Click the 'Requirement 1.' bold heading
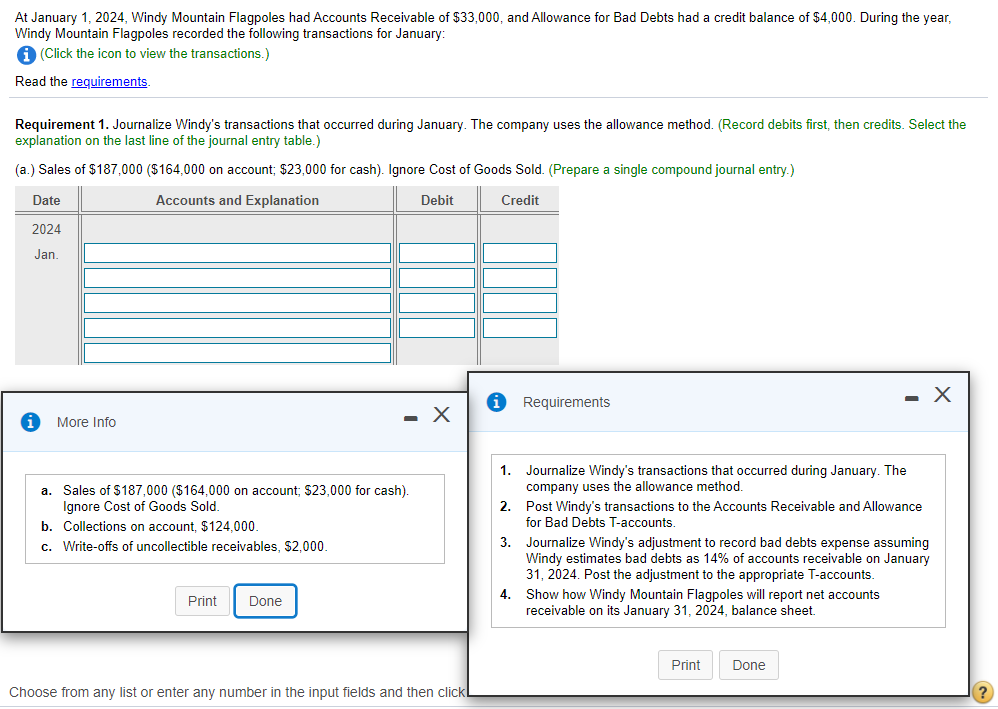Screen dimensions: 998x709 62,124
